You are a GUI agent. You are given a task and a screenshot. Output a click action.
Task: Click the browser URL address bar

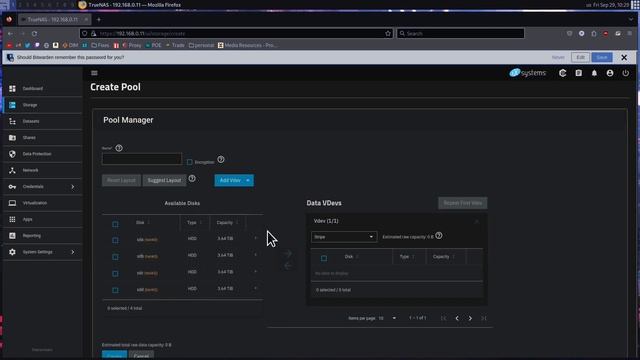tap(237, 33)
